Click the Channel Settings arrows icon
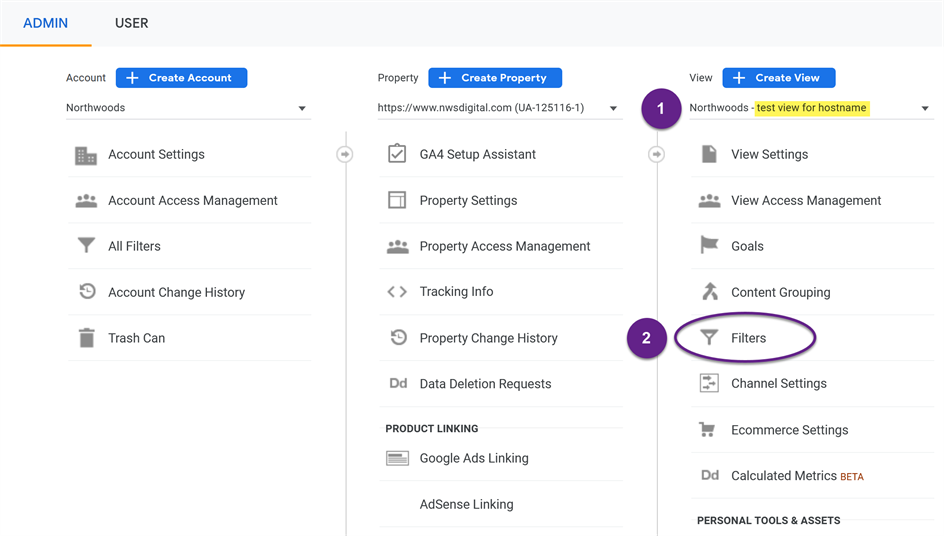Screen dimensions: 944x536 pos(709,383)
